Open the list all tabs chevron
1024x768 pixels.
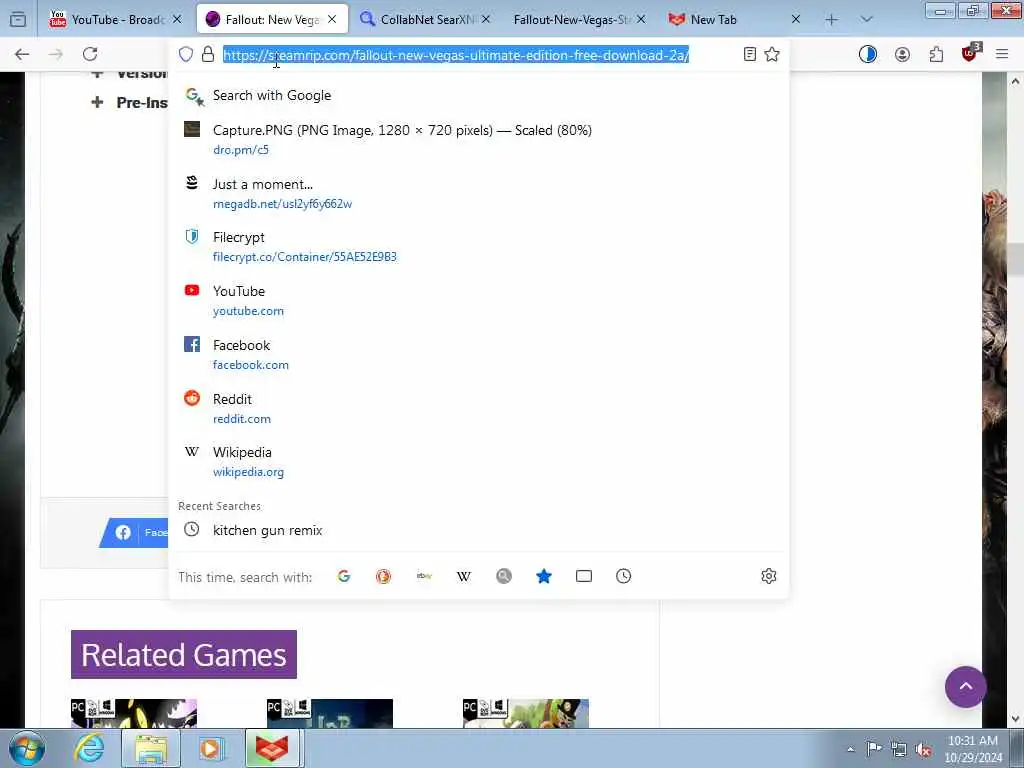tap(867, 20)
